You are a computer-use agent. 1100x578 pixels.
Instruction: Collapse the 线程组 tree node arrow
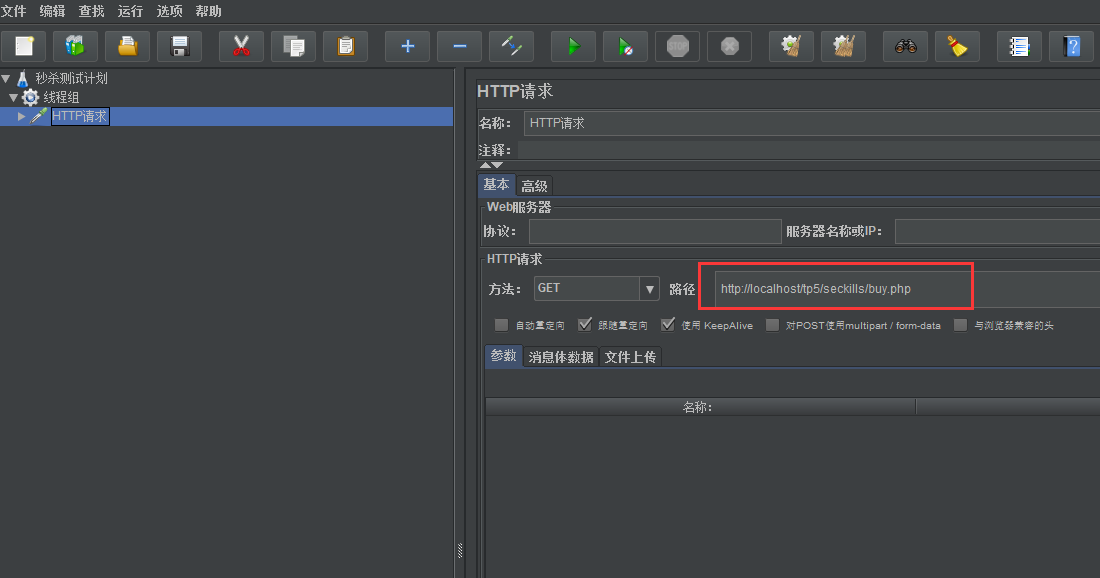pos(13,98)
